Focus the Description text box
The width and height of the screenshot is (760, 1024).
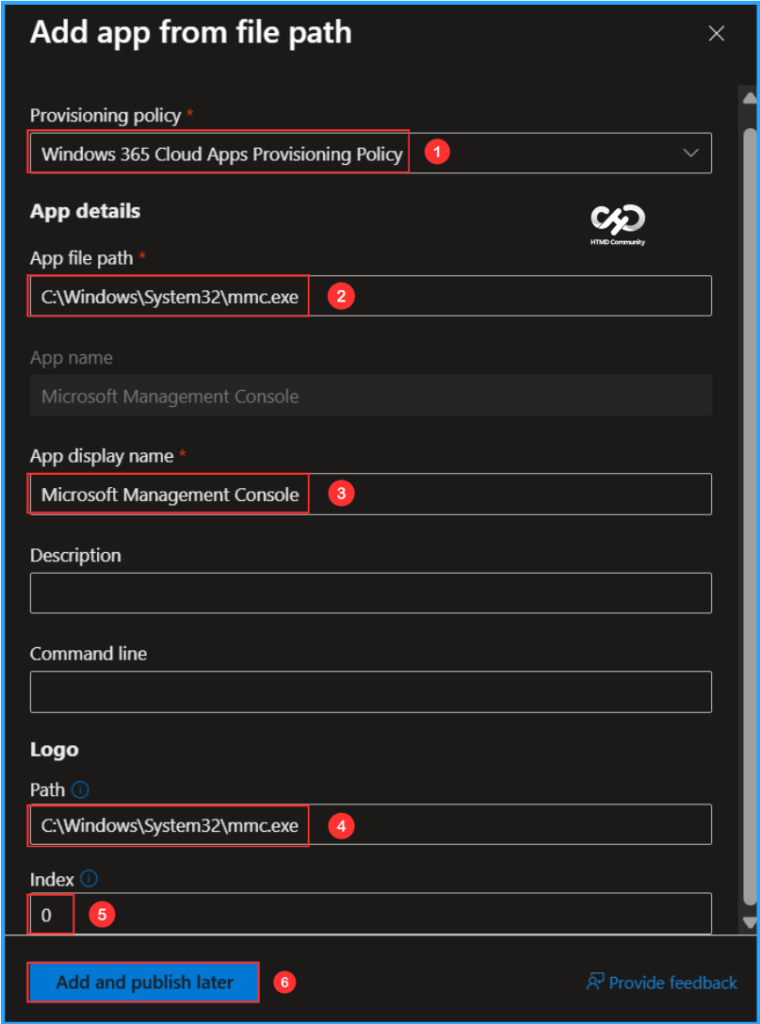click(x=371, y=593)
